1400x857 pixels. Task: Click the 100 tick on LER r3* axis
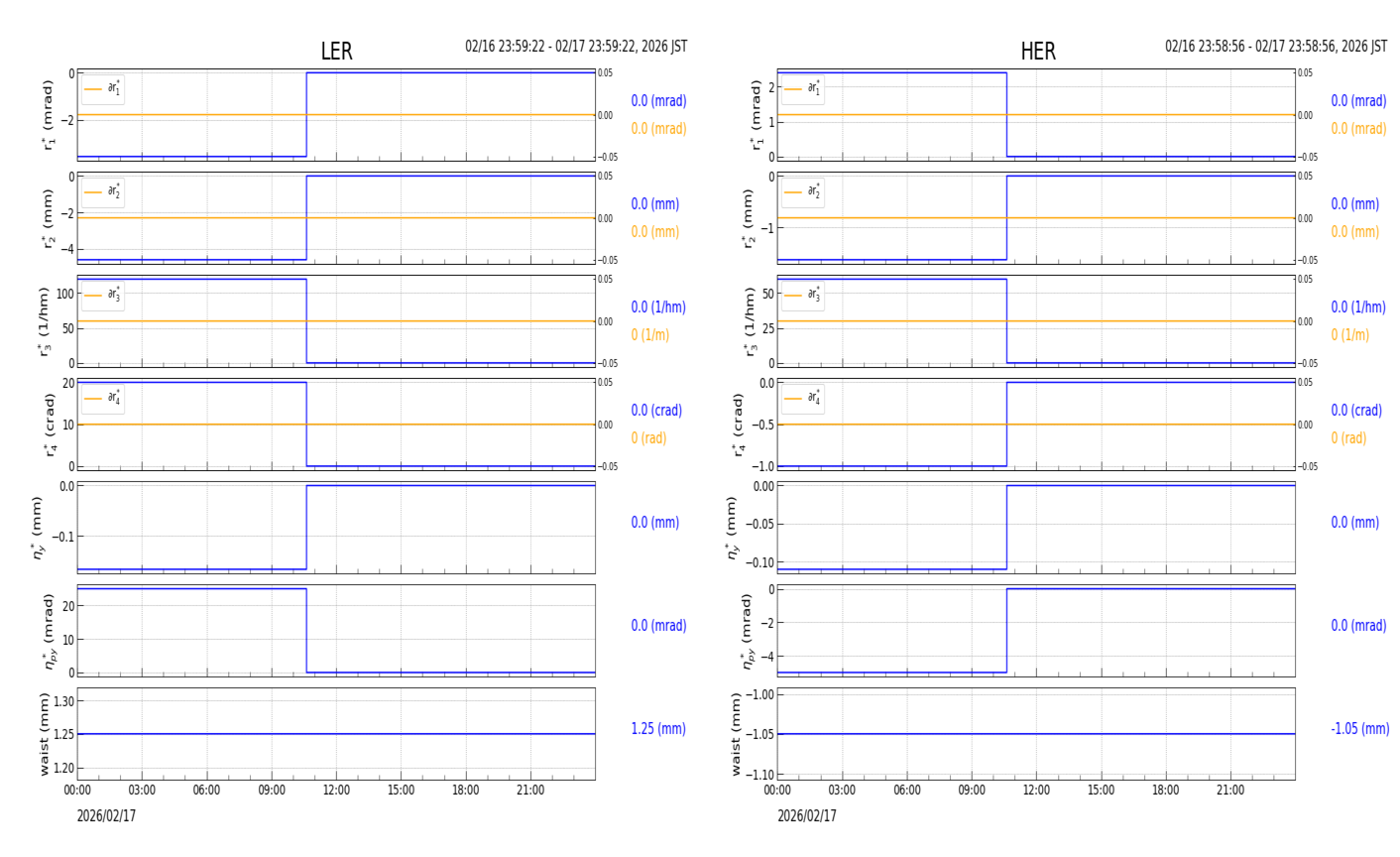click(x=65, y=294)
